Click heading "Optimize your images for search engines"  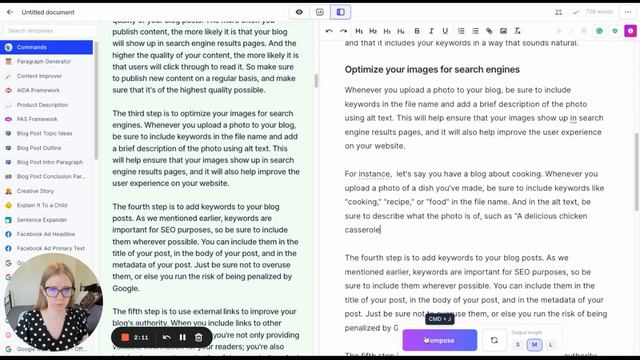[x=432, y=69]
